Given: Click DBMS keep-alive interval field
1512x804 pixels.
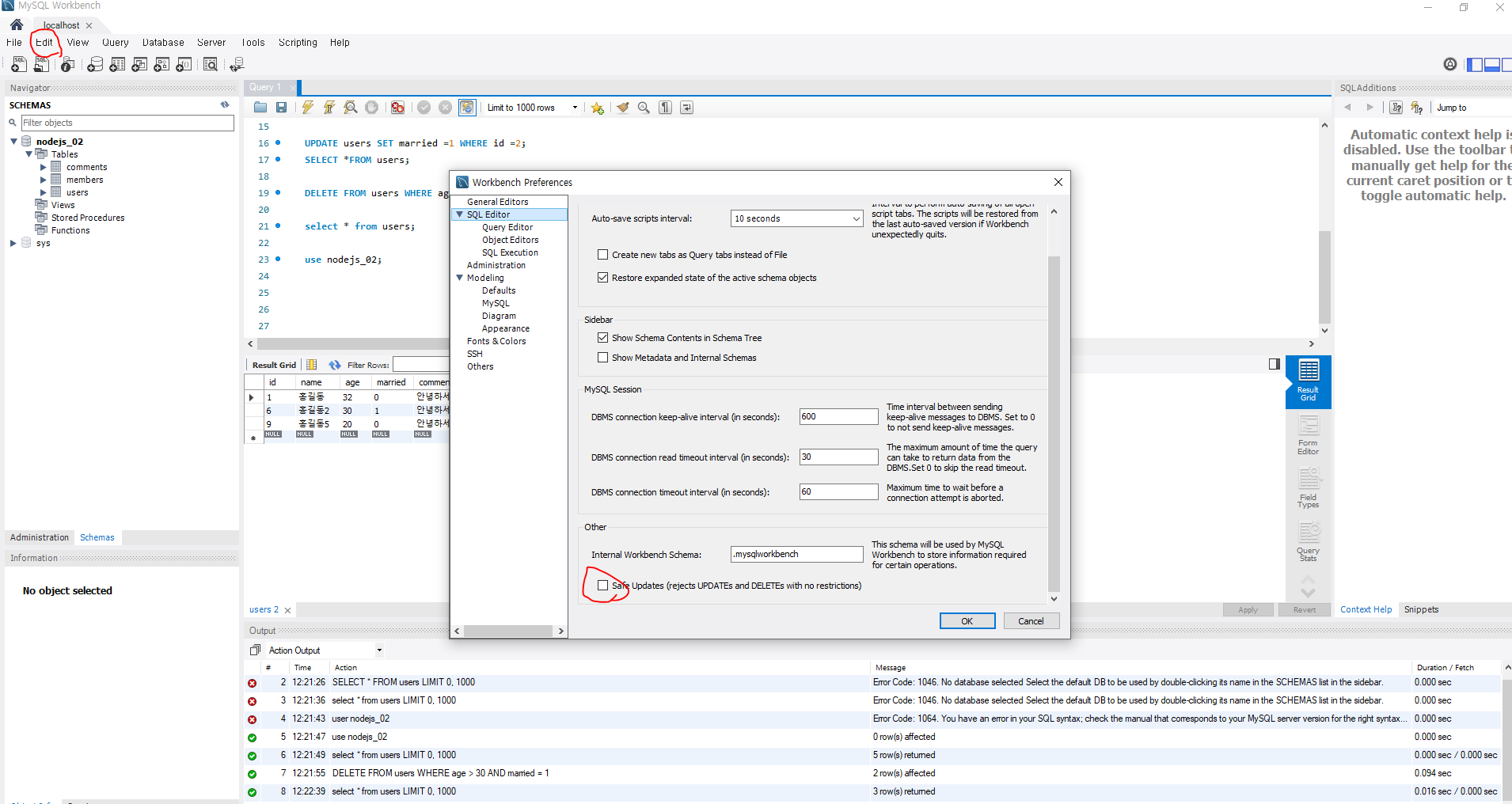Looking at the screenshot, I should tap(838, 416).
